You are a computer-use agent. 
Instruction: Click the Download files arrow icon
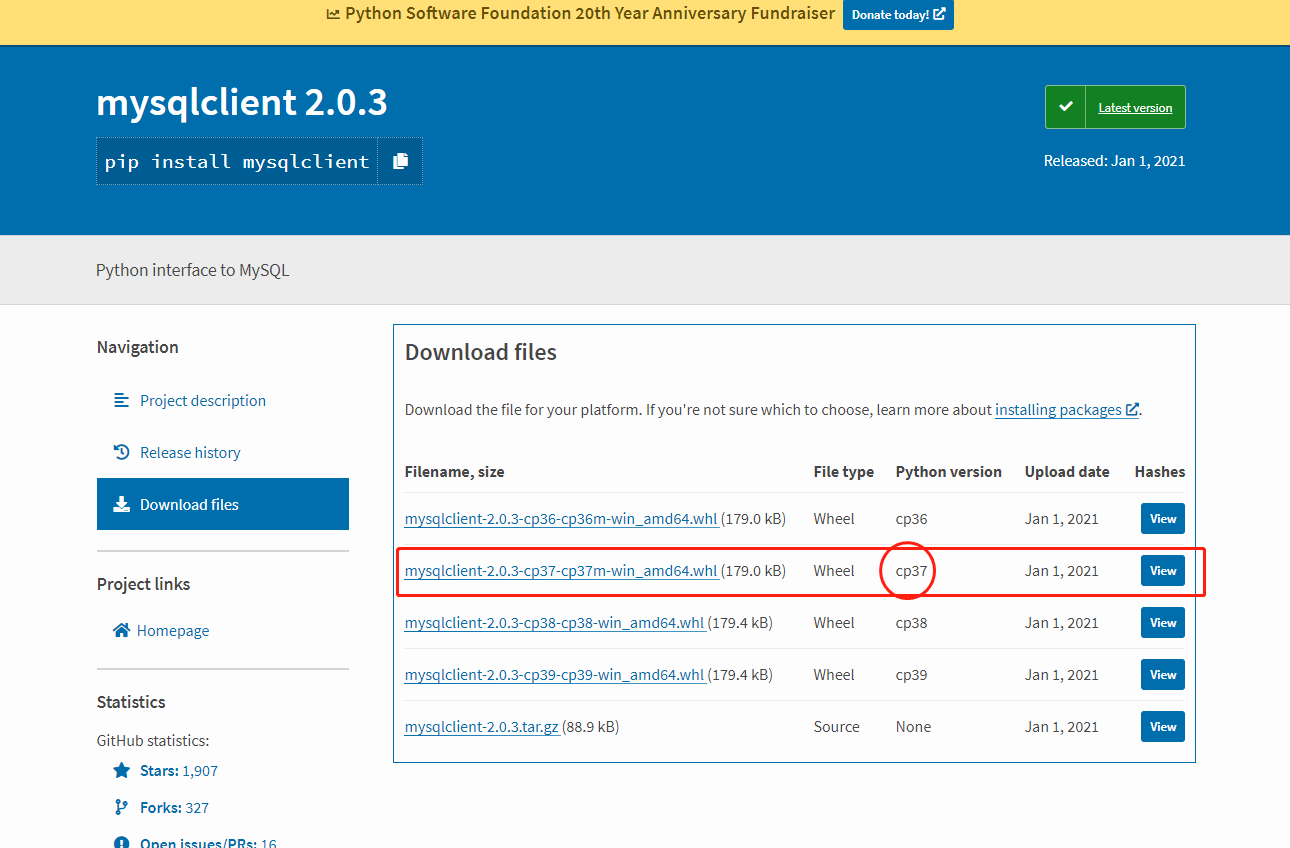(122, 504)
